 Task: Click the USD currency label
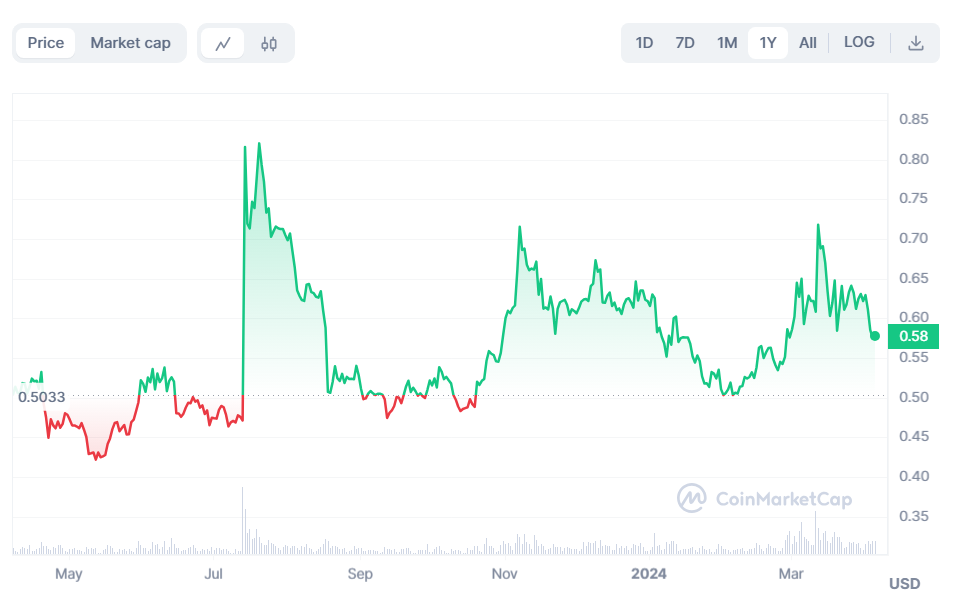point(904,583)
